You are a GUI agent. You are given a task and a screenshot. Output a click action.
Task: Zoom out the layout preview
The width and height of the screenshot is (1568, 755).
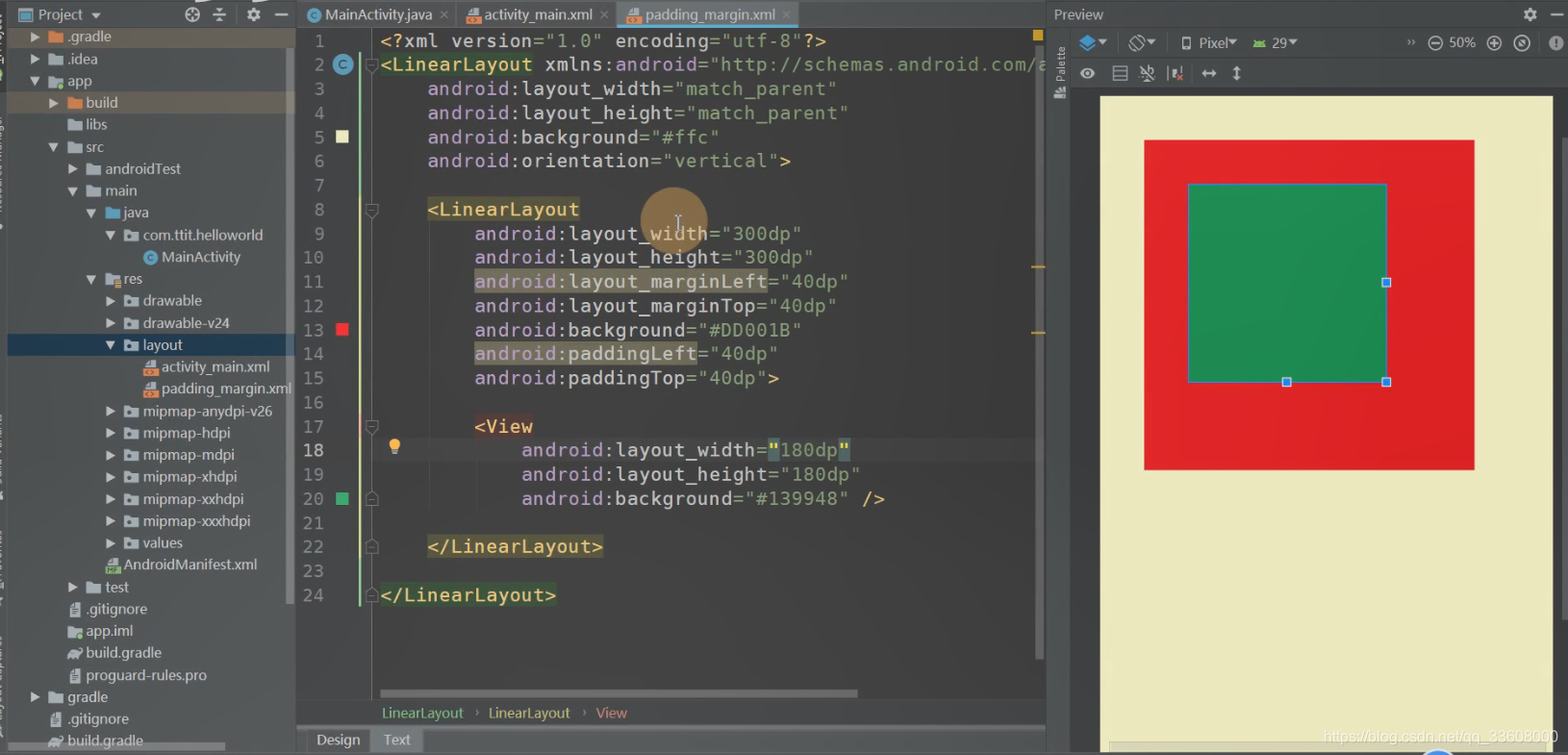(x=1435, y=42)
